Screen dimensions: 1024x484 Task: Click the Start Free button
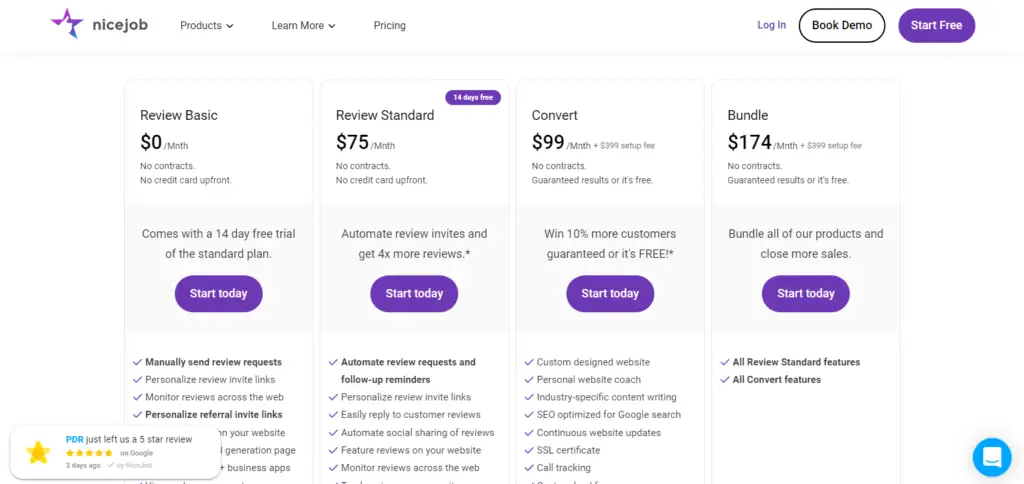(936, 25)
